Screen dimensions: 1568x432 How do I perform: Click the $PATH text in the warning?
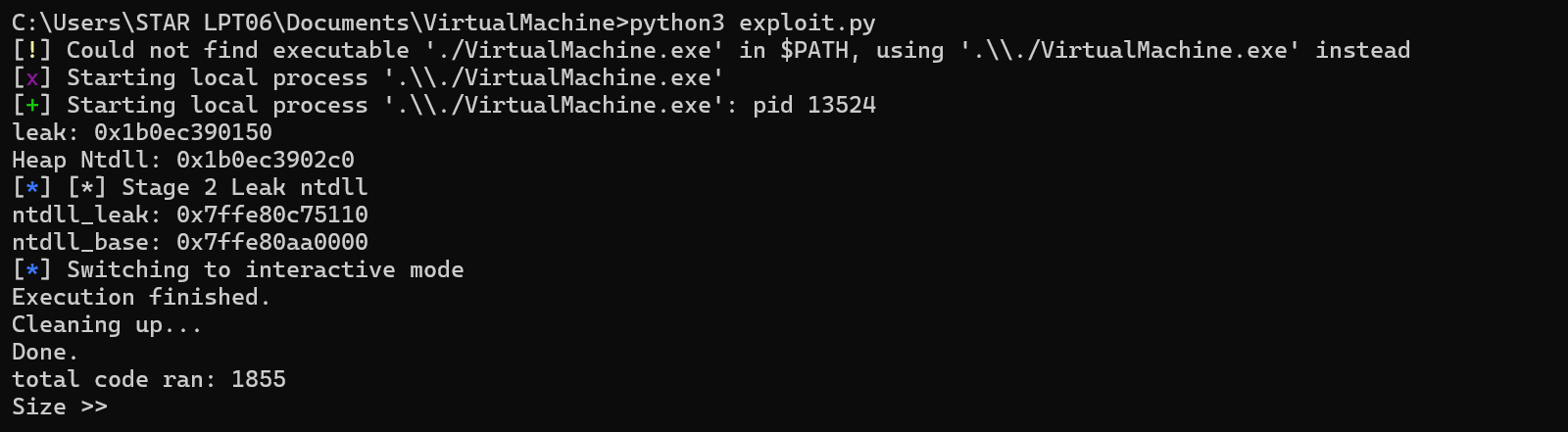813,51
